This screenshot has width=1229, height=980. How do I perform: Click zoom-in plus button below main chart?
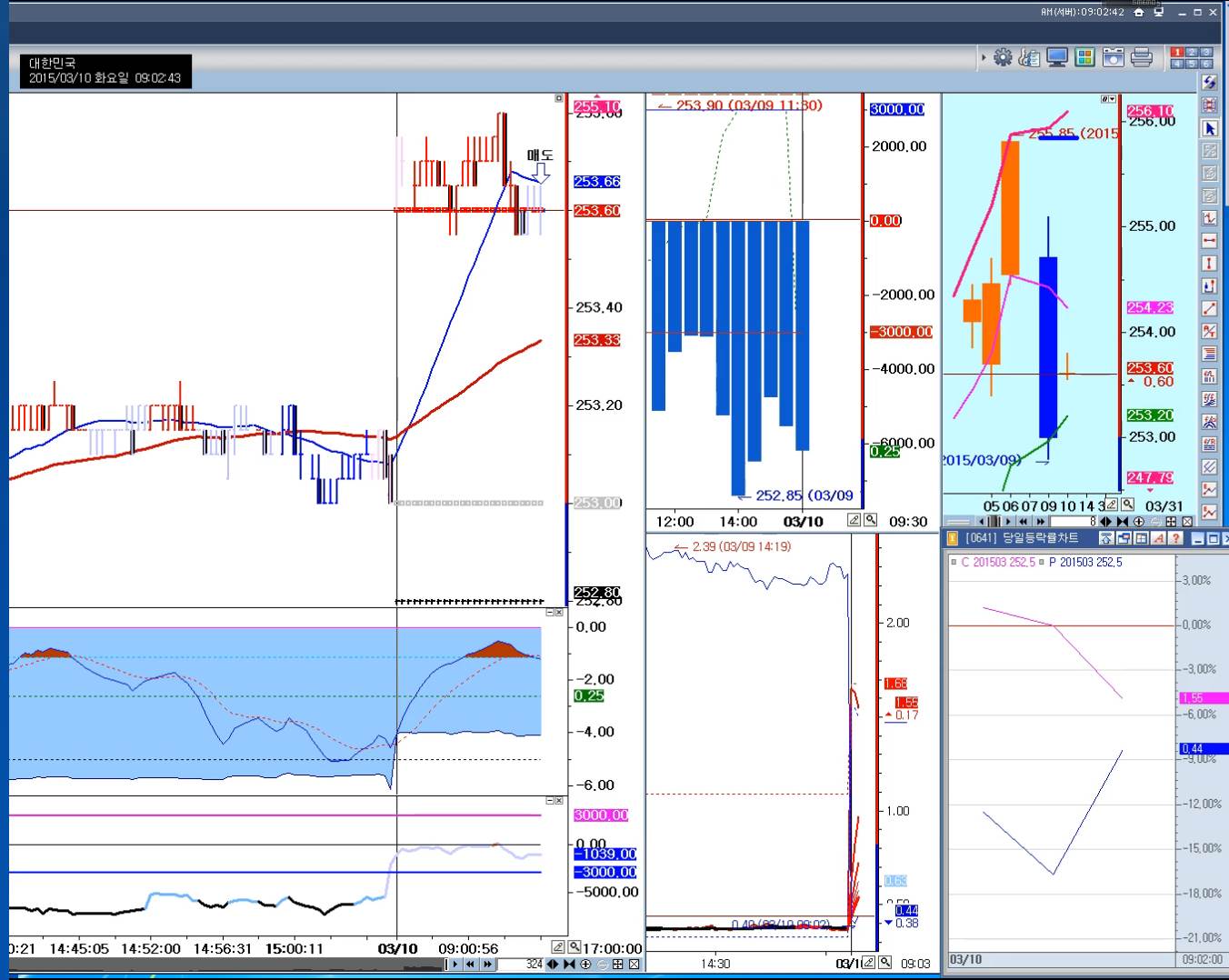pos(585,965)
